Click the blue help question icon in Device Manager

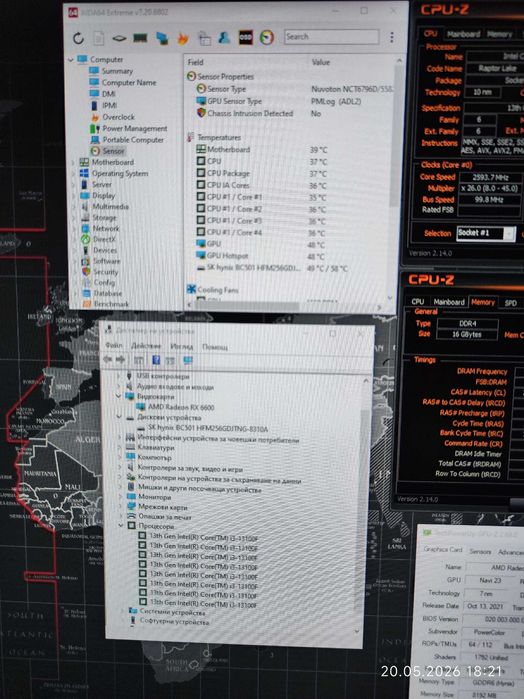(156, 360)
